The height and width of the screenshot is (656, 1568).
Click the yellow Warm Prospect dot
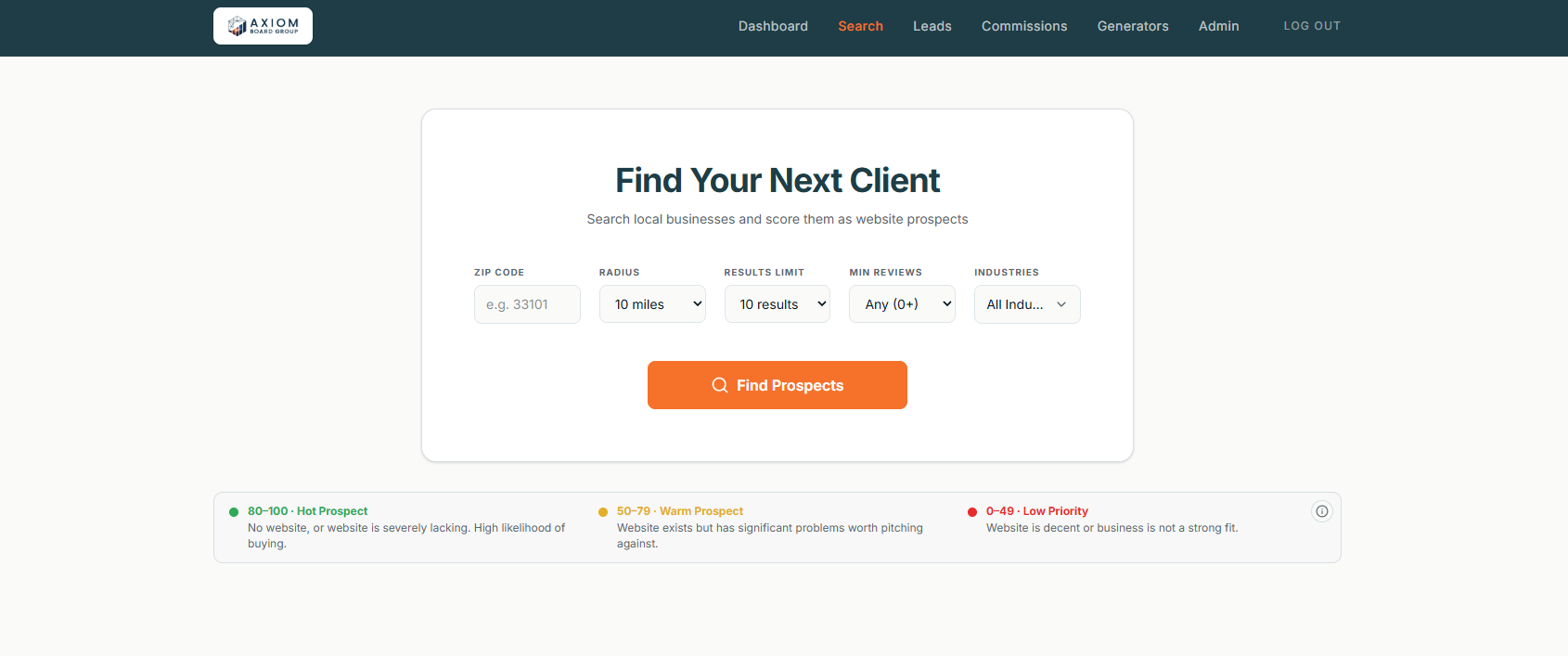pyautogui.click(x=603, y=512)
